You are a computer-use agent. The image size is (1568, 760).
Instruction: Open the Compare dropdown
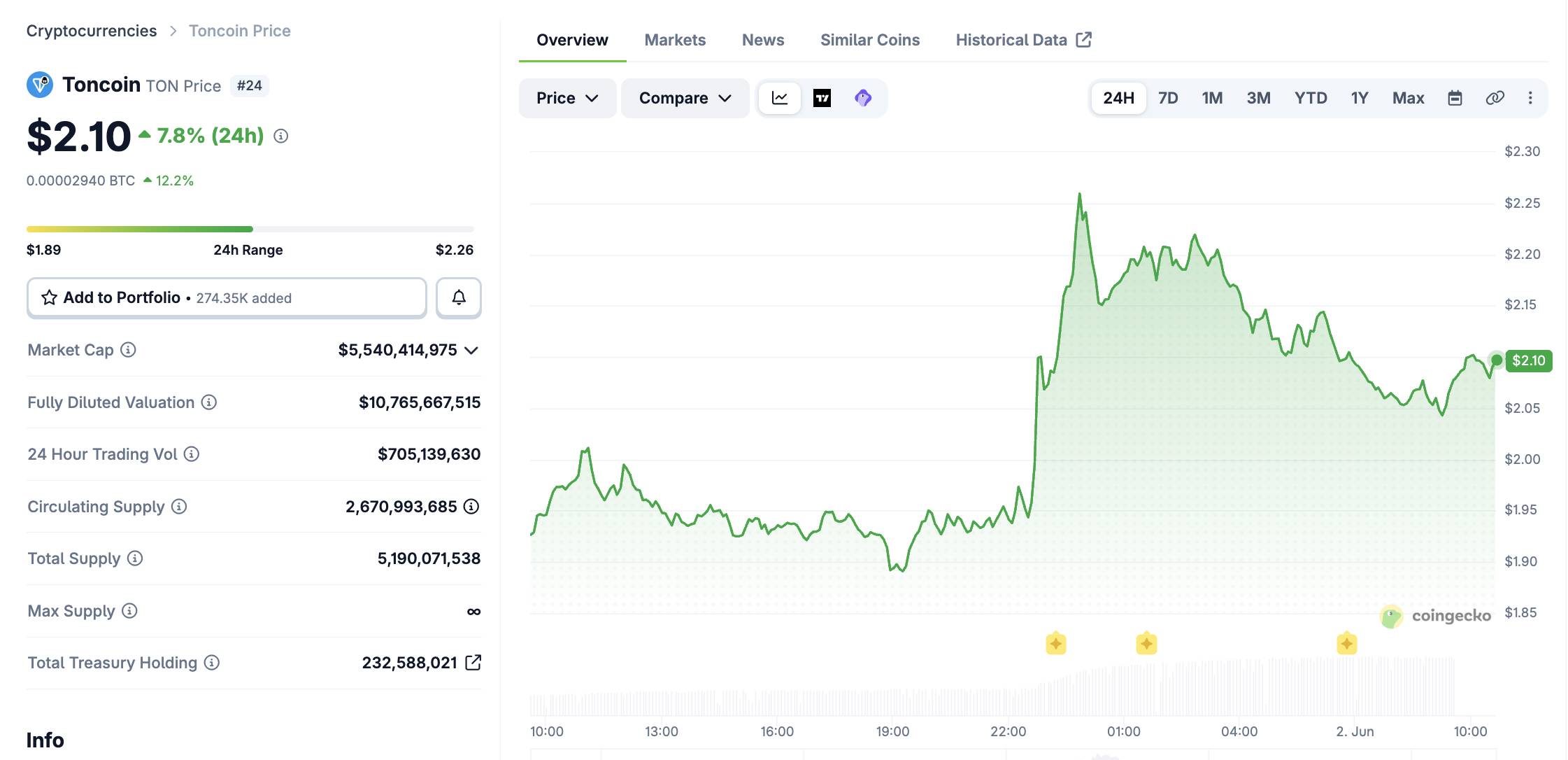coord(685,98)
